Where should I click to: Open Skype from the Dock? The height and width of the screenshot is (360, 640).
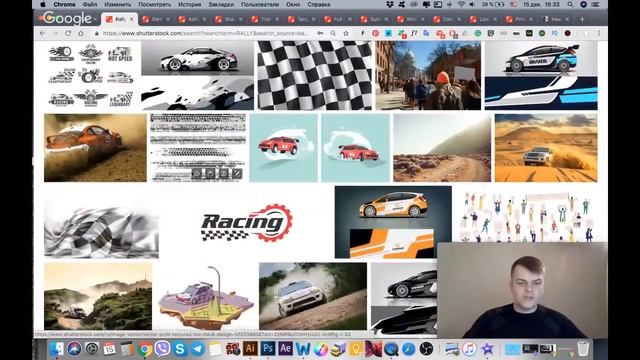[x=180, y=349]
